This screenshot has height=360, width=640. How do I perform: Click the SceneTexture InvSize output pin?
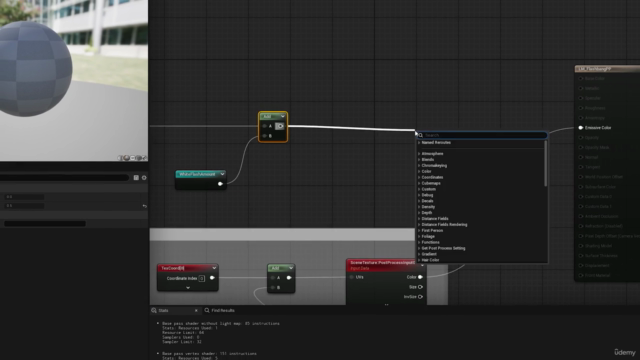point(420,297)
